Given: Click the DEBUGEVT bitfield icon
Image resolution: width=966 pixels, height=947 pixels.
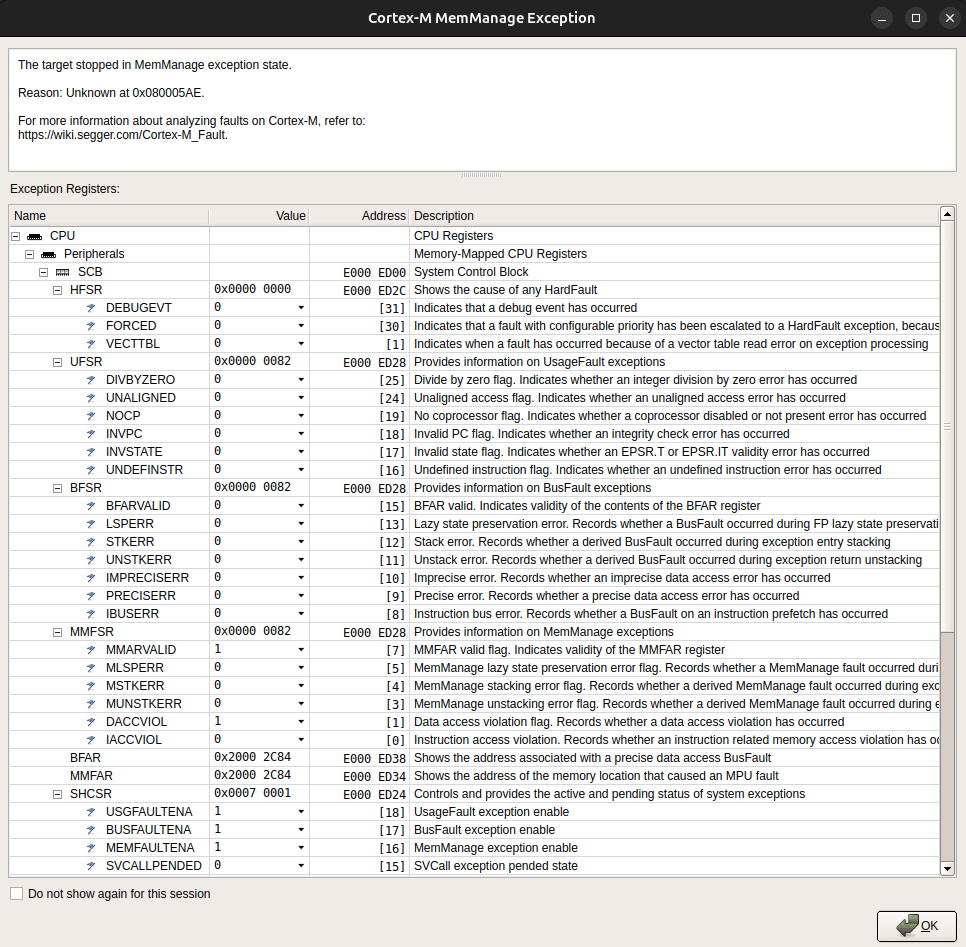Looking at the screenshot, I should click(x=91, y=308).
